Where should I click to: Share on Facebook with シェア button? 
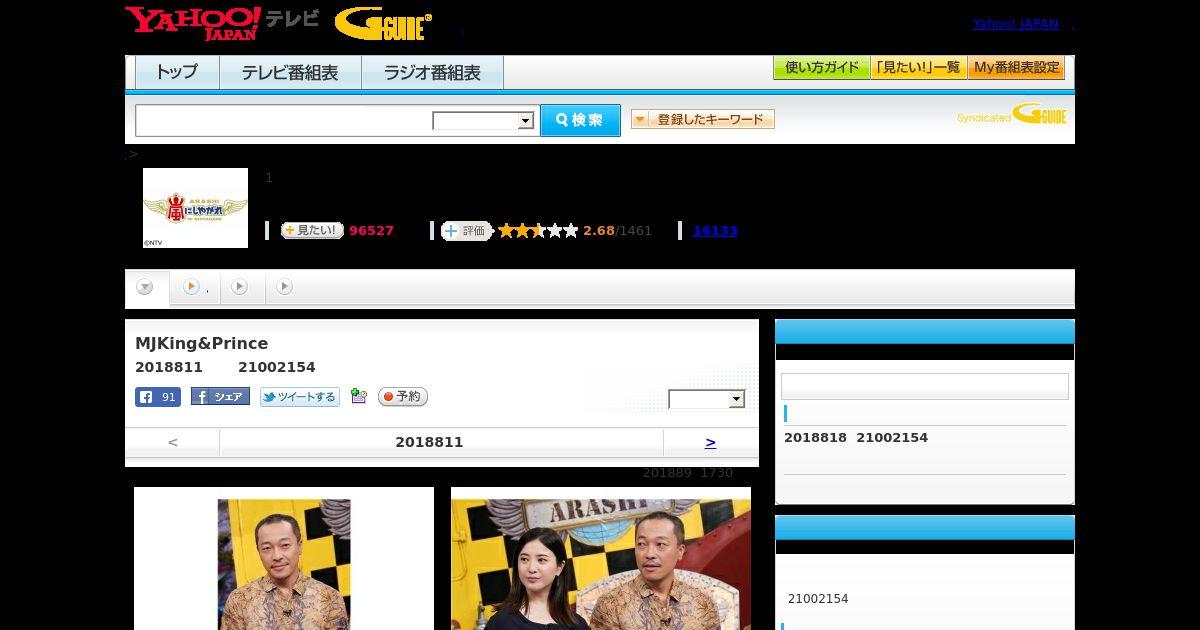(220, 397)
